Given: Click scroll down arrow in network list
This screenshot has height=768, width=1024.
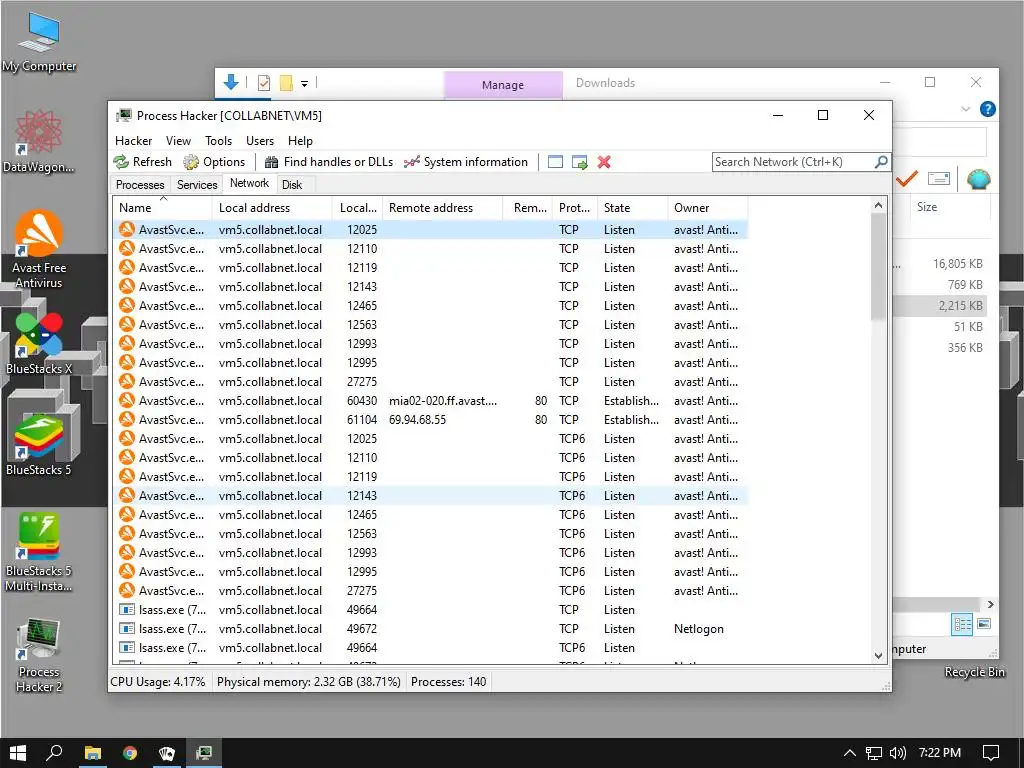Looking at the screenshot, I should (878, 655).
